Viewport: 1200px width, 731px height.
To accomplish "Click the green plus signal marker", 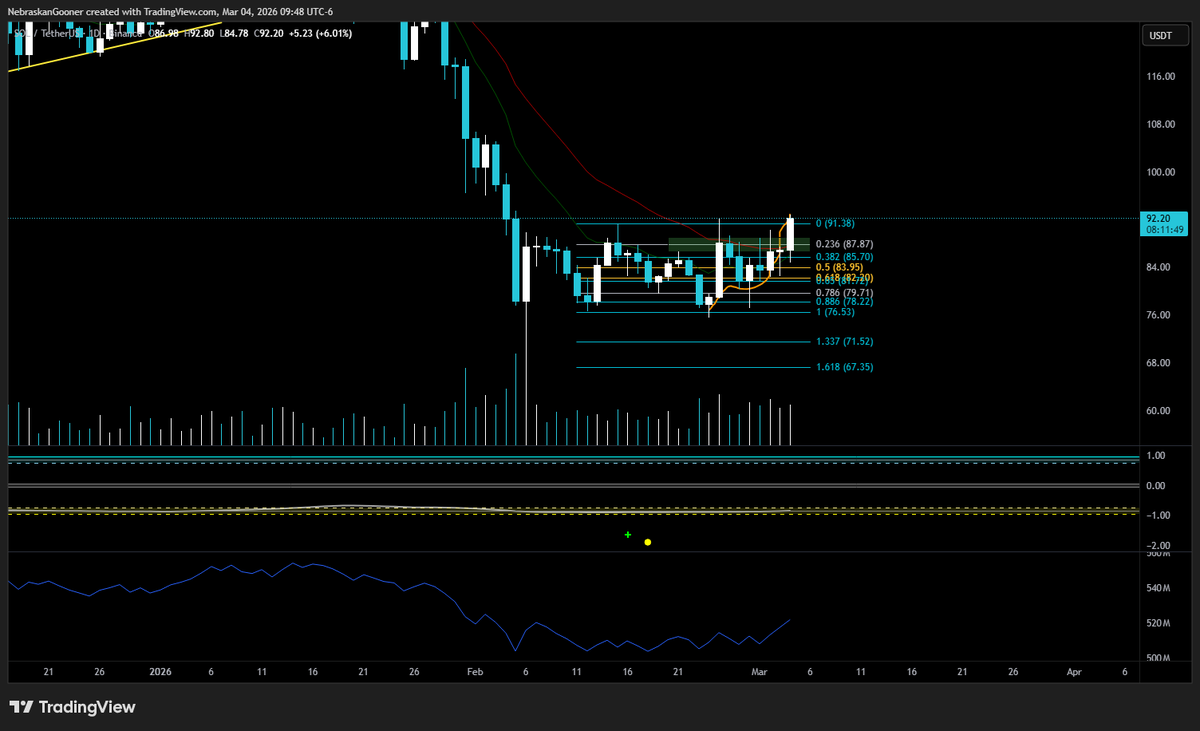I will click(628, 535).
